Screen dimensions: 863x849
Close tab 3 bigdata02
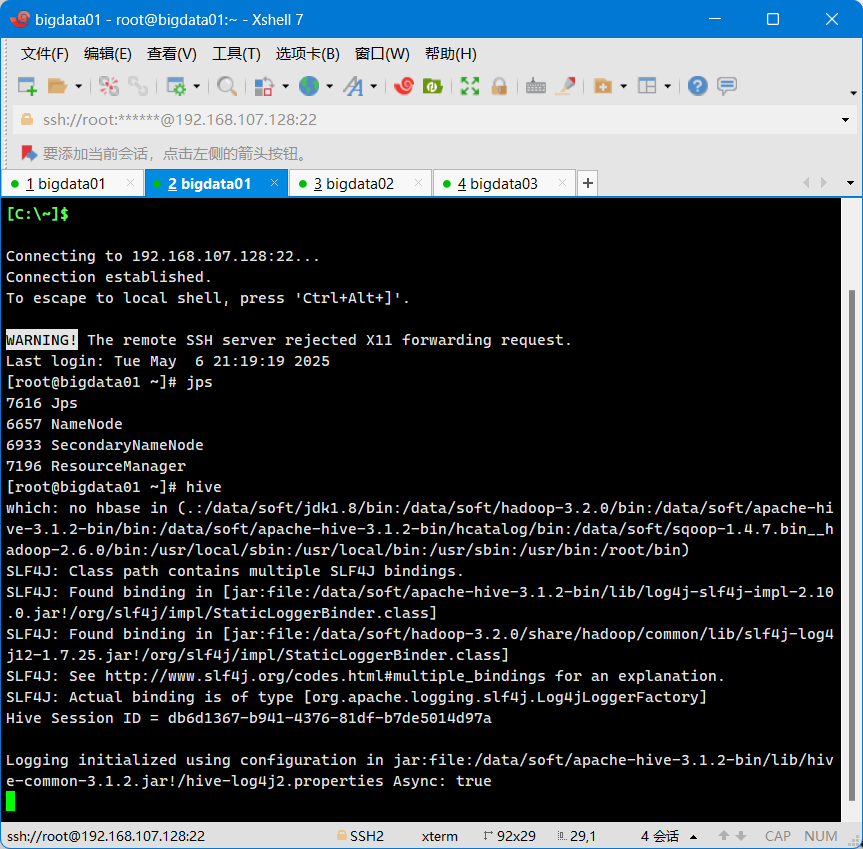tap(418, 183)
